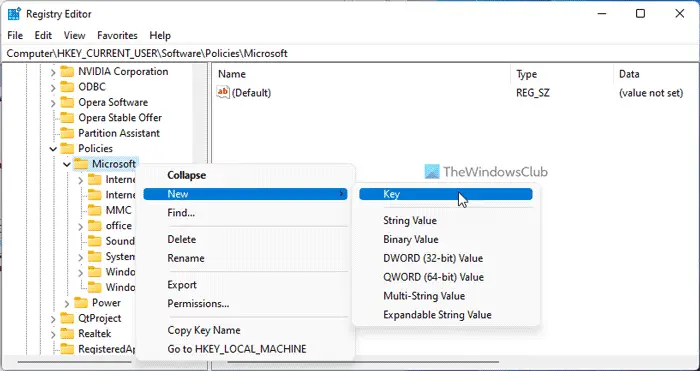The width and height of the screenshot is (700, 371).
Task: Select the (Default) value entry
Action: point(251,93)
